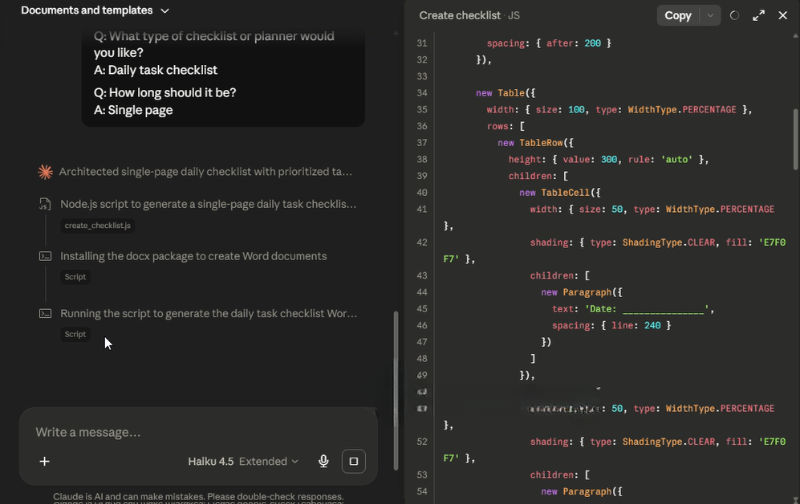This screenshot has width=800, height=504.
Task: Click the stop response button
Action: (x=354, y=461)
